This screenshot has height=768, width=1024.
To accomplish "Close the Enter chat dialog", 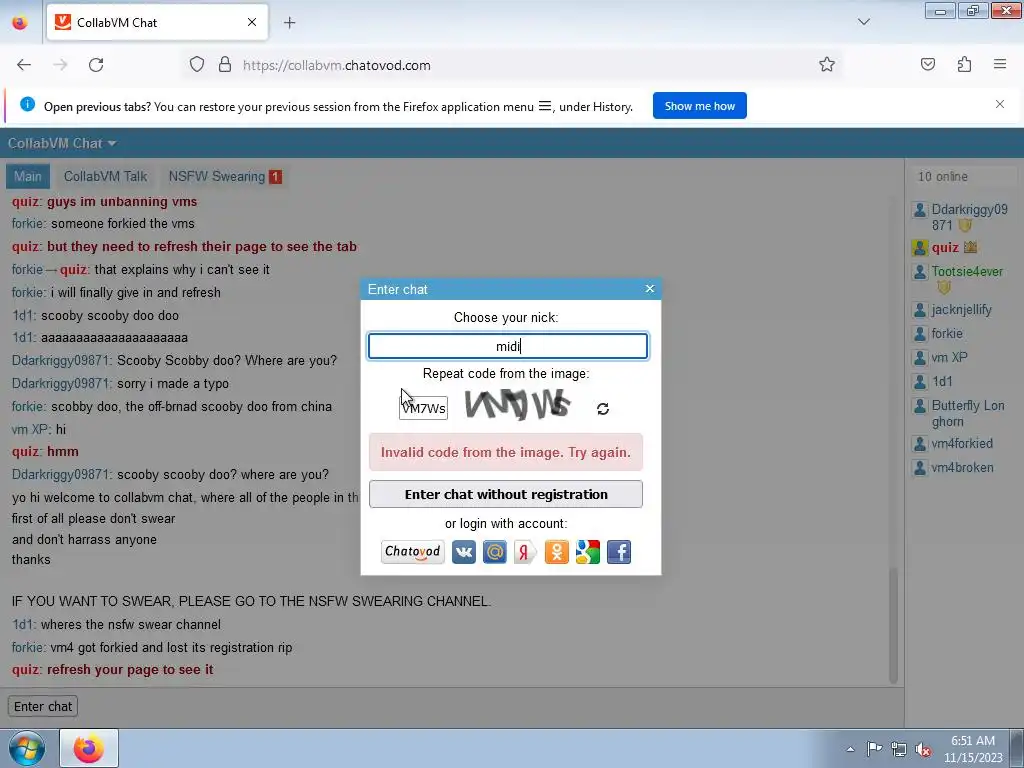I will point(650,289).
